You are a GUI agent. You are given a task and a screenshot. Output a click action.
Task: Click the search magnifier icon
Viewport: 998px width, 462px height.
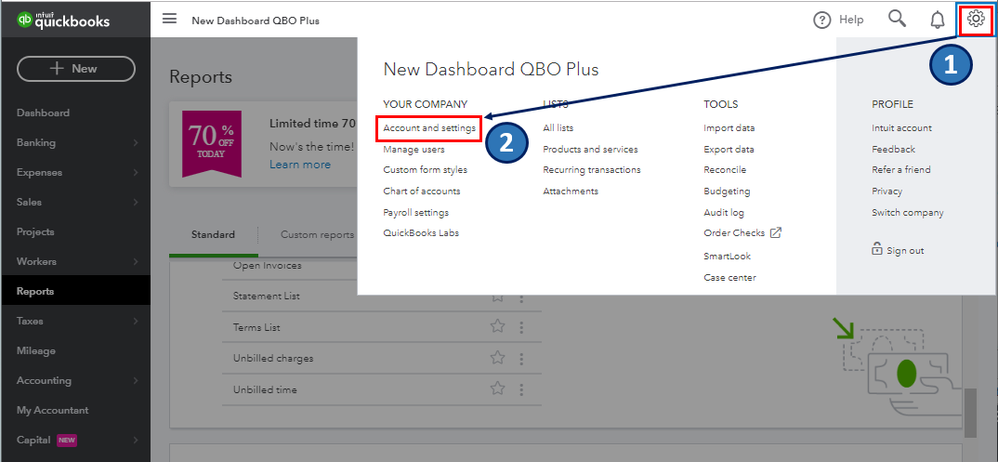point(897,19)
